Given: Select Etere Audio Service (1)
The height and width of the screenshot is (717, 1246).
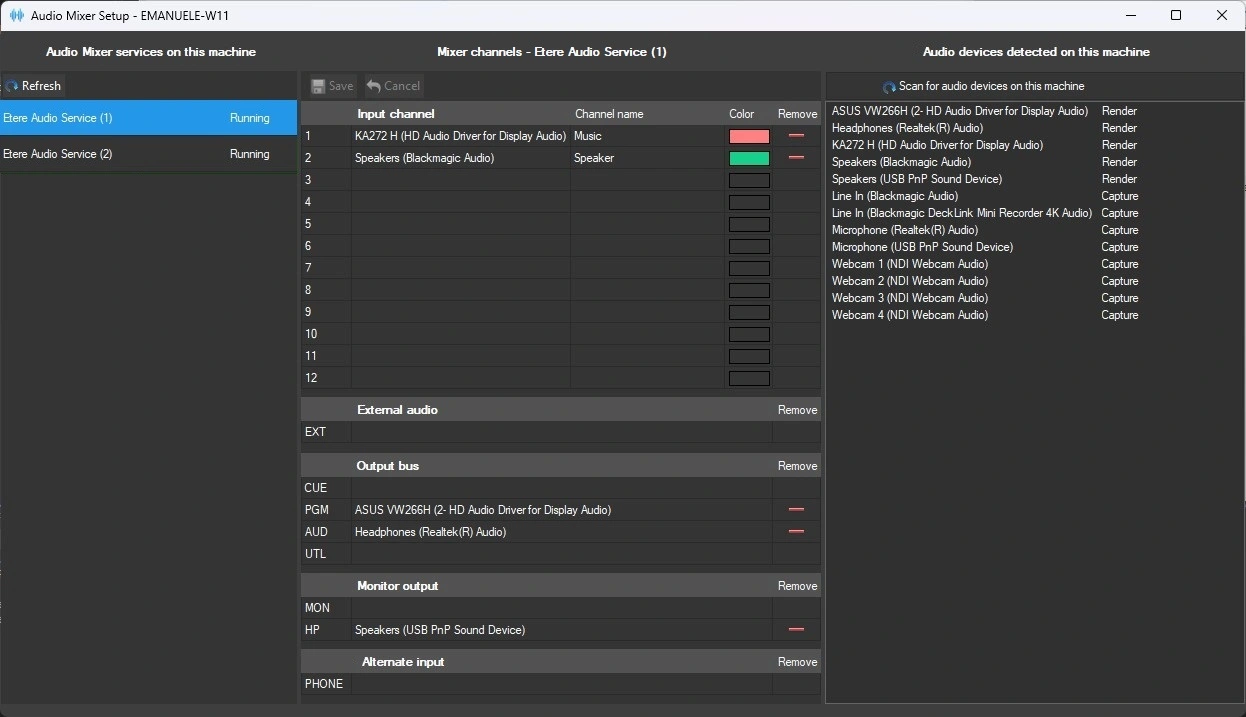Looking at the screenshot, I should pyautogui.click(x=148, y=118).
